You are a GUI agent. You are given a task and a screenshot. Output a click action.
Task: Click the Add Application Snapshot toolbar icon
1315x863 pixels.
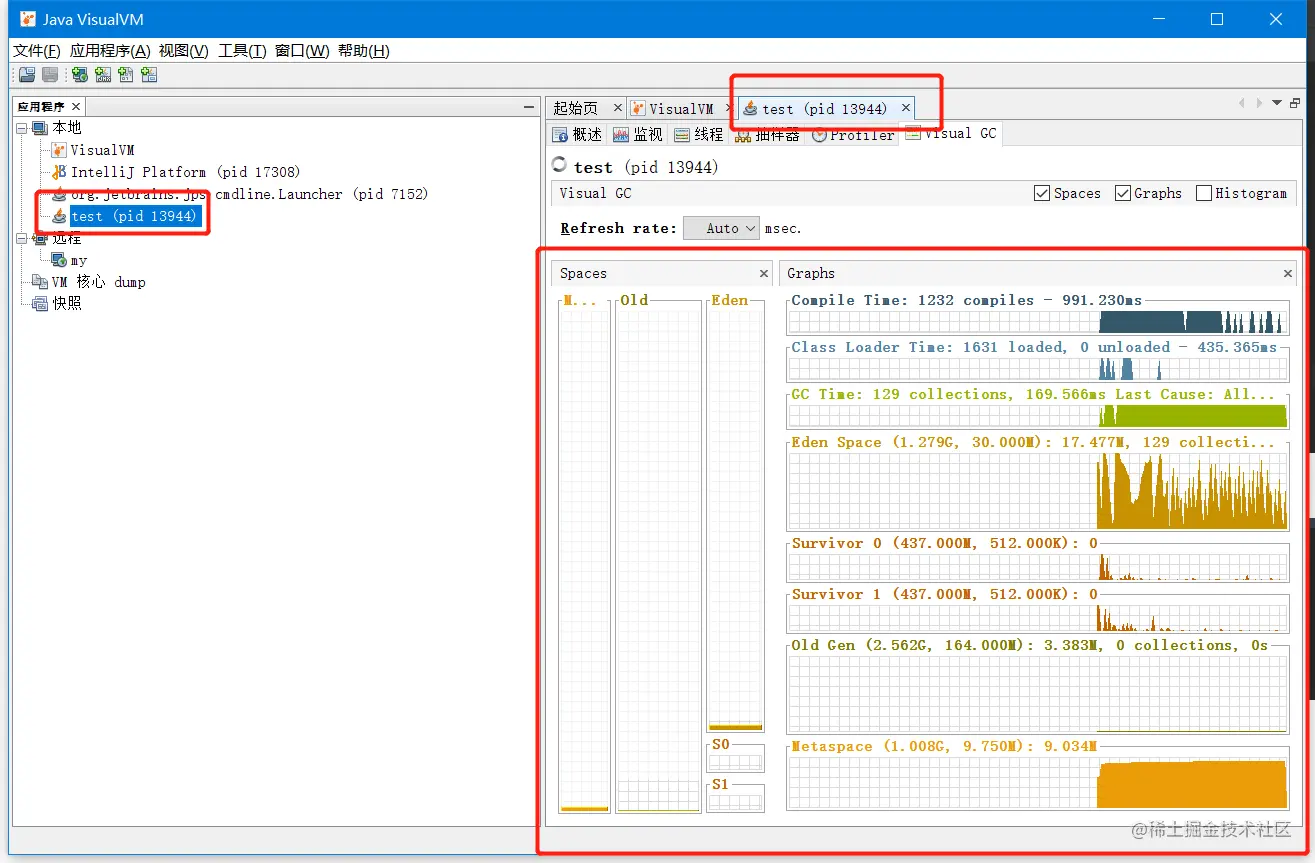point(149,75)
